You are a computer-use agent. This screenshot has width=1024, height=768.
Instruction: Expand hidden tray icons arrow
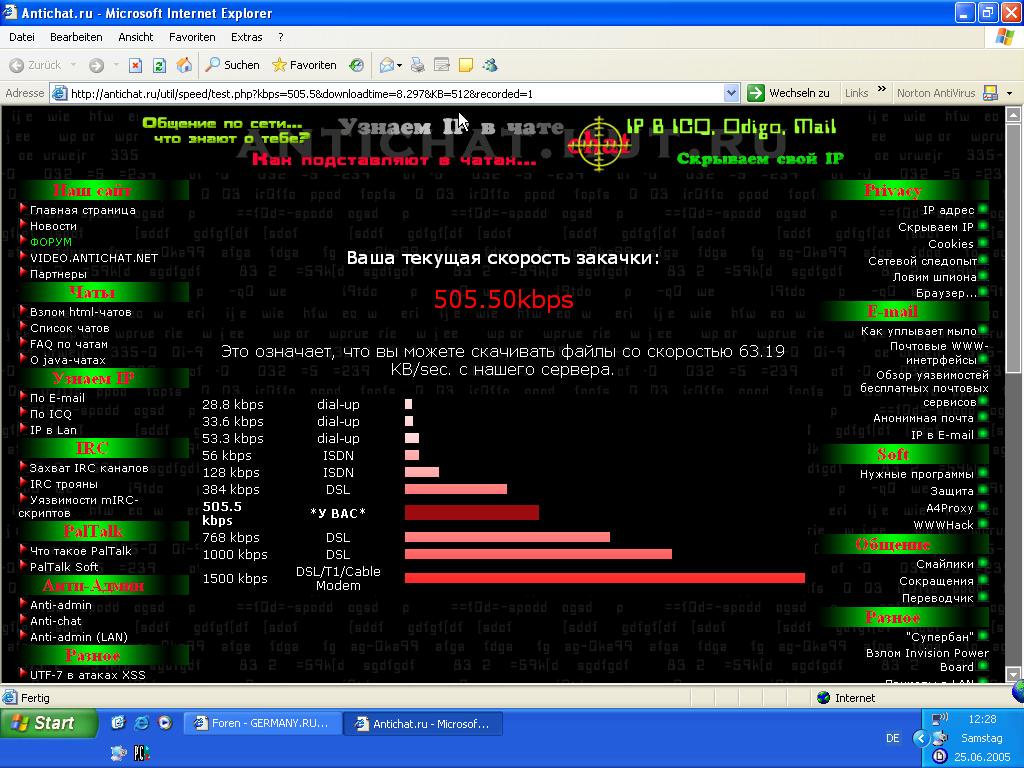[x=921, y=739]
